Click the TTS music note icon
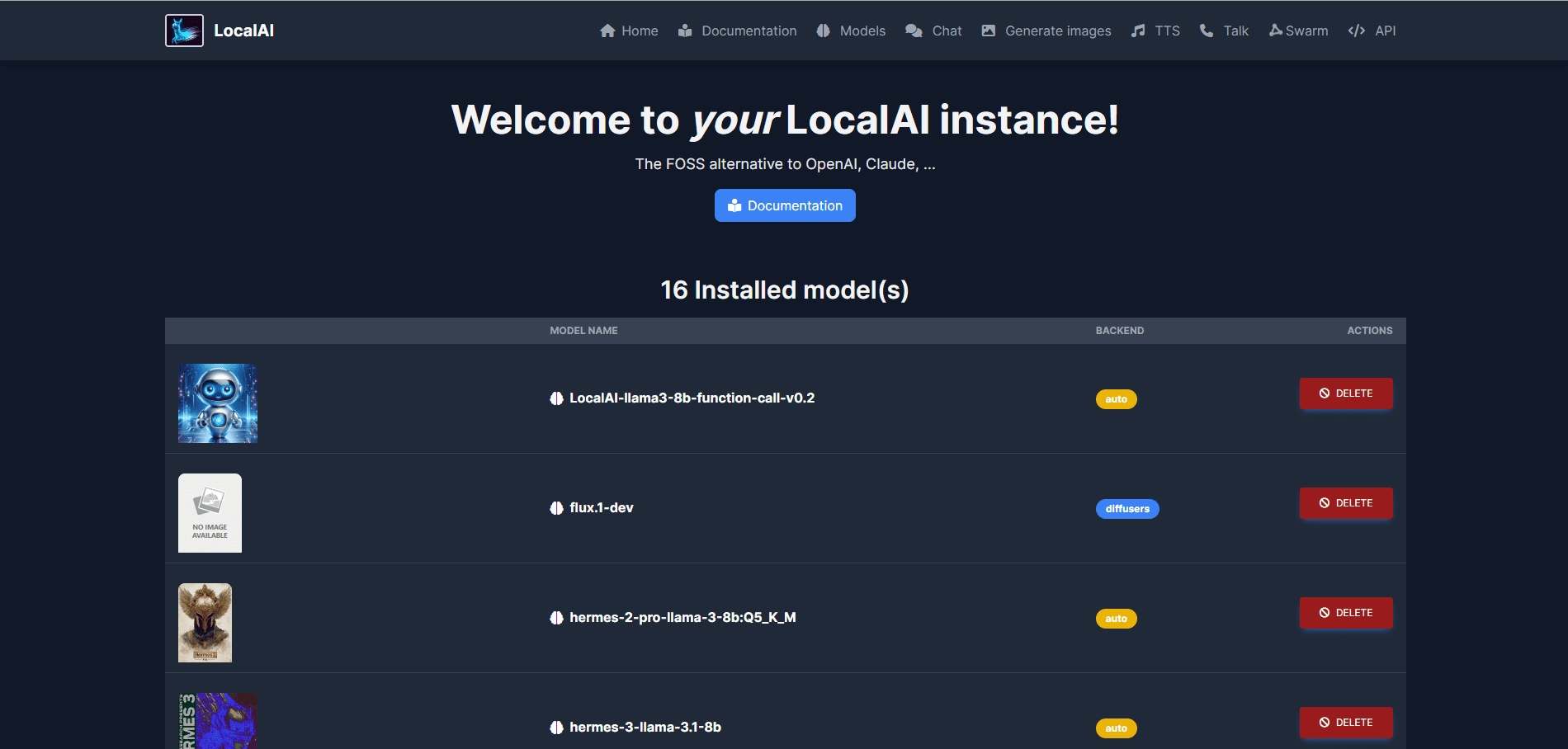 coord(1138,31)
